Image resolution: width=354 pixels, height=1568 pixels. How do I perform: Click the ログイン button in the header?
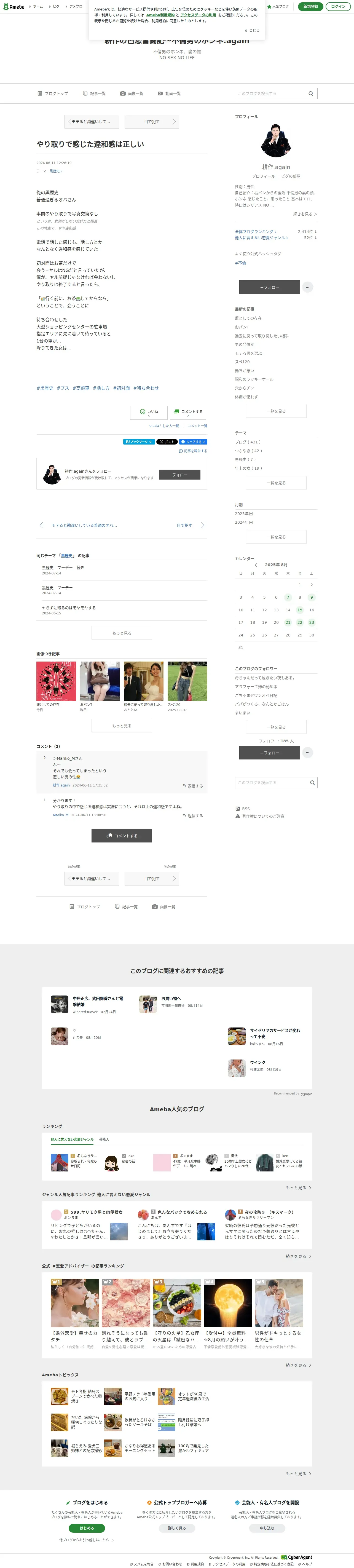(338, 6)
